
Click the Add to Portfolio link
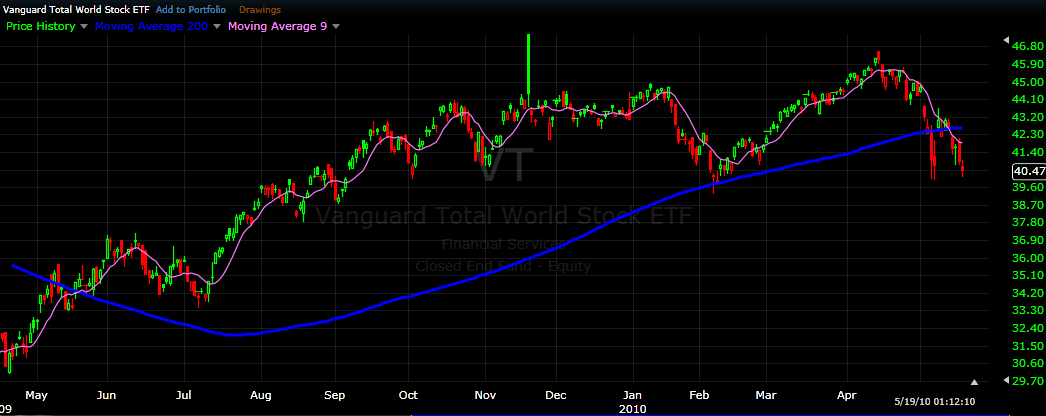191,10
